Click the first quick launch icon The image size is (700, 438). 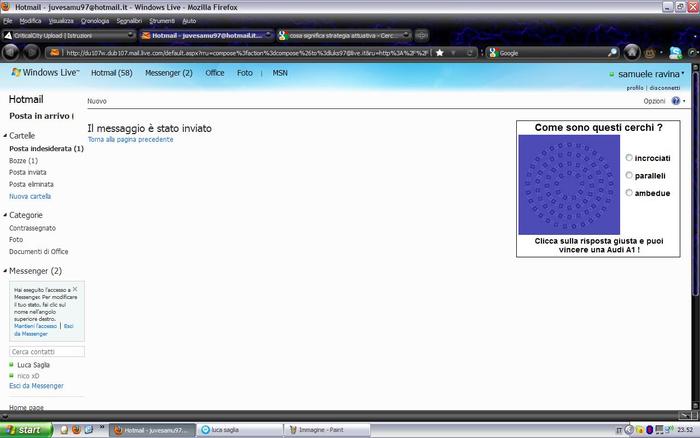click(x=64, y=430)
